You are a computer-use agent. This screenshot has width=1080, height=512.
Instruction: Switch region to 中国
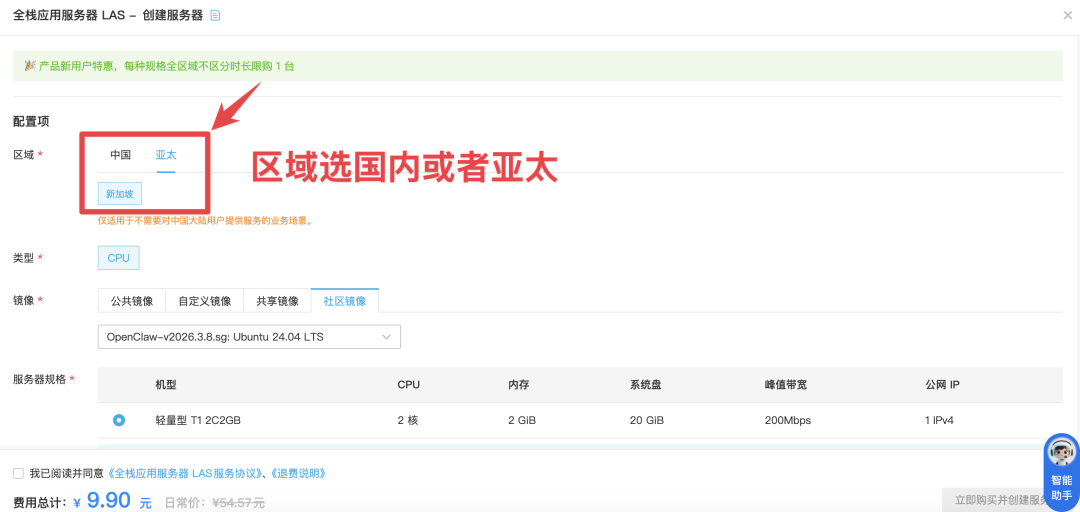[x=120, y=155]
